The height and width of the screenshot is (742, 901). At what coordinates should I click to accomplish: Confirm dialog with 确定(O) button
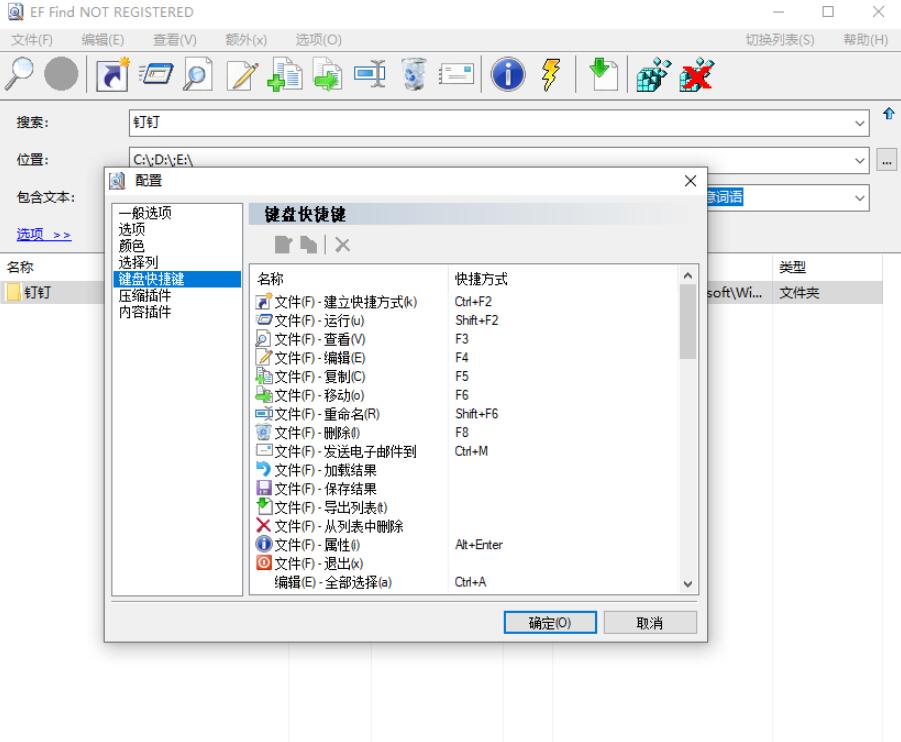tap(550, 622)
